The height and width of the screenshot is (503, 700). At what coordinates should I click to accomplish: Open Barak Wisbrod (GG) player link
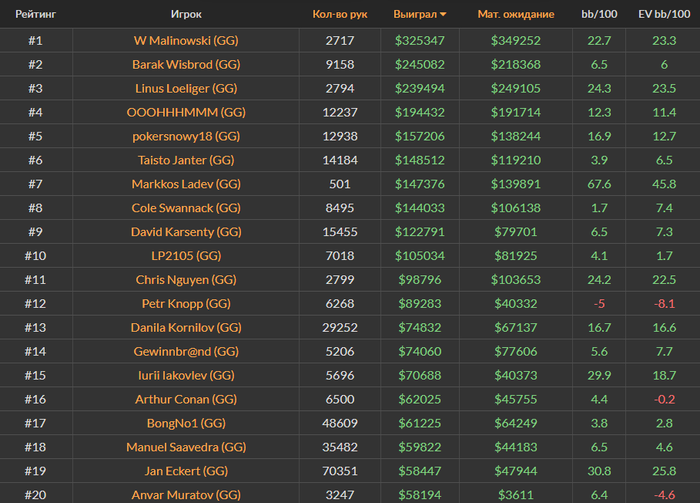click(x=187, y=64)
